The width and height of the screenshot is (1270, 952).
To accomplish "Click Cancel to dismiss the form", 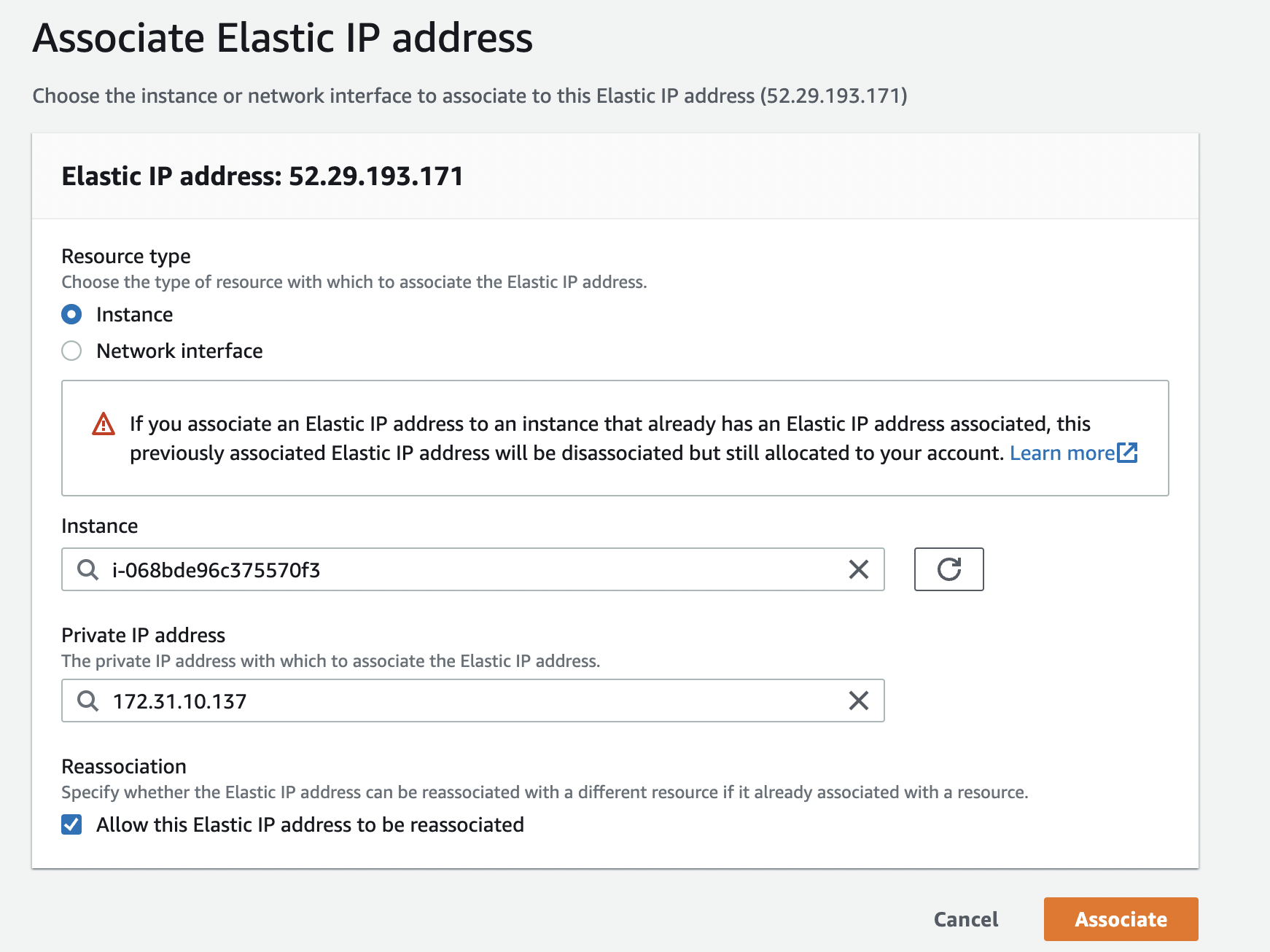I will (x=965, y=919).
